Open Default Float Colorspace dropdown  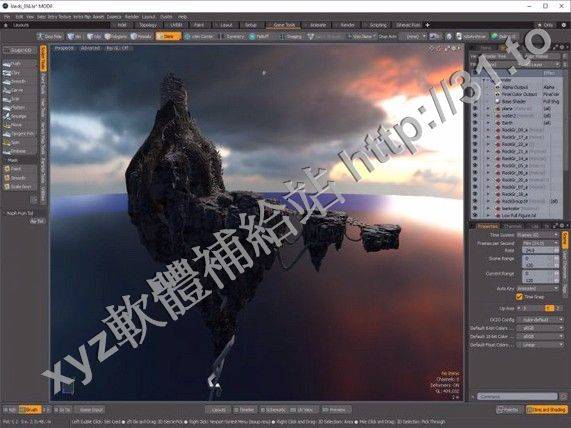[x=540, y=345]
